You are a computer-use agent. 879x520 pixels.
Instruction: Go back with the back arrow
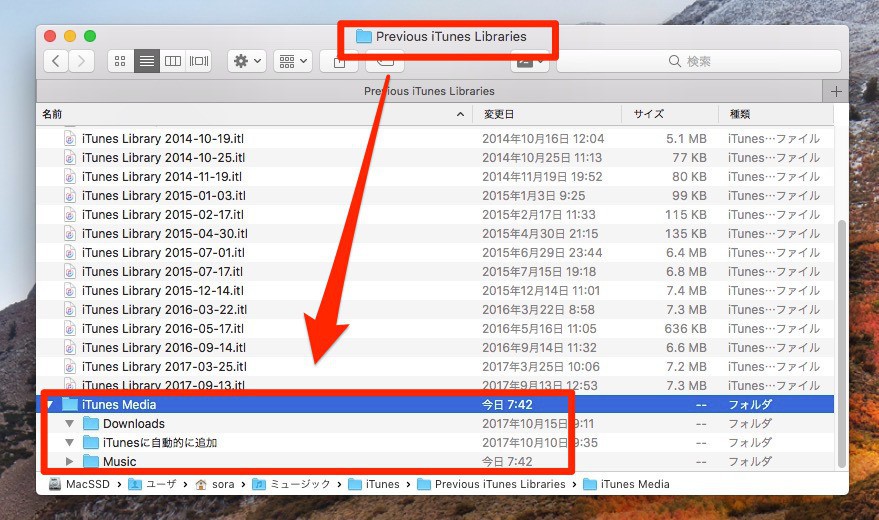pyautogui.click(x=56, y=61)
